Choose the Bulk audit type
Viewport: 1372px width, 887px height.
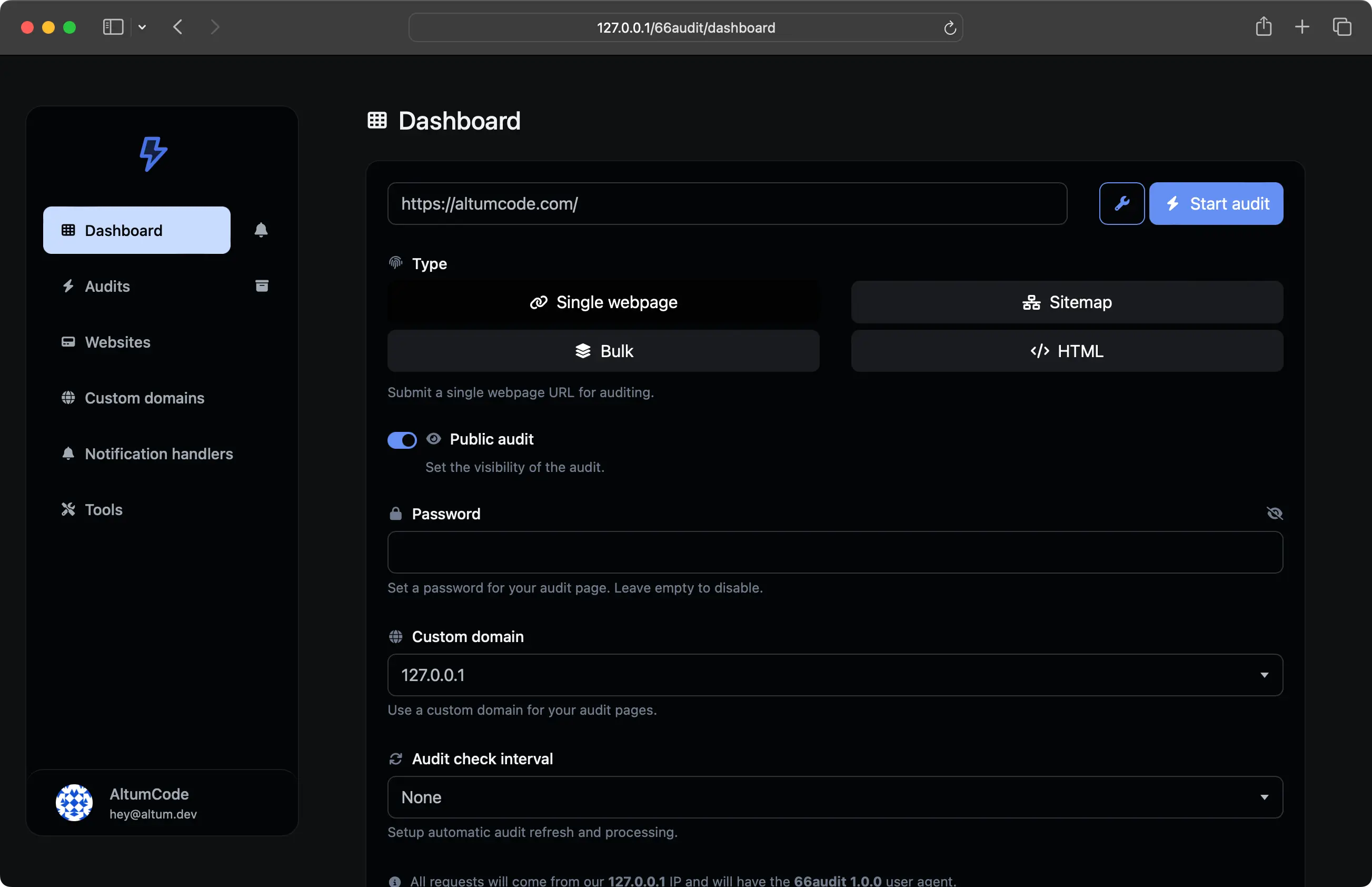[603, 351]
